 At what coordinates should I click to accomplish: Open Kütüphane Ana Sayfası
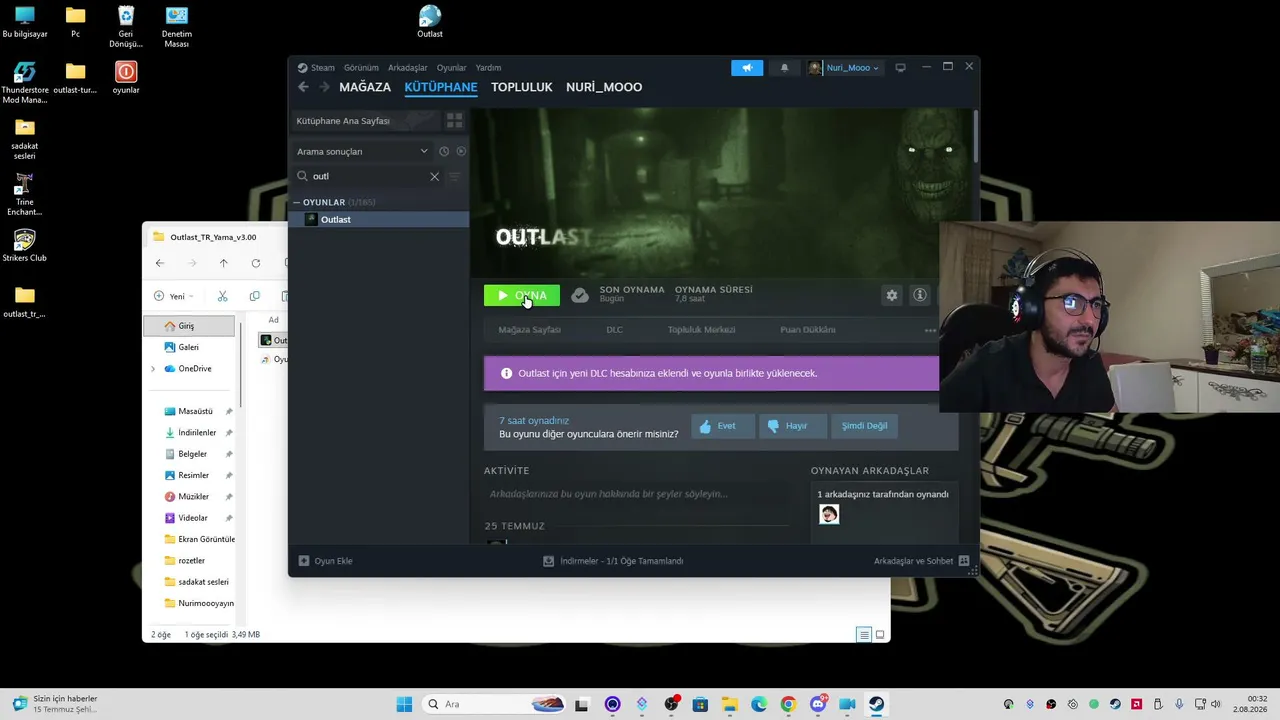tap(365, 121)
